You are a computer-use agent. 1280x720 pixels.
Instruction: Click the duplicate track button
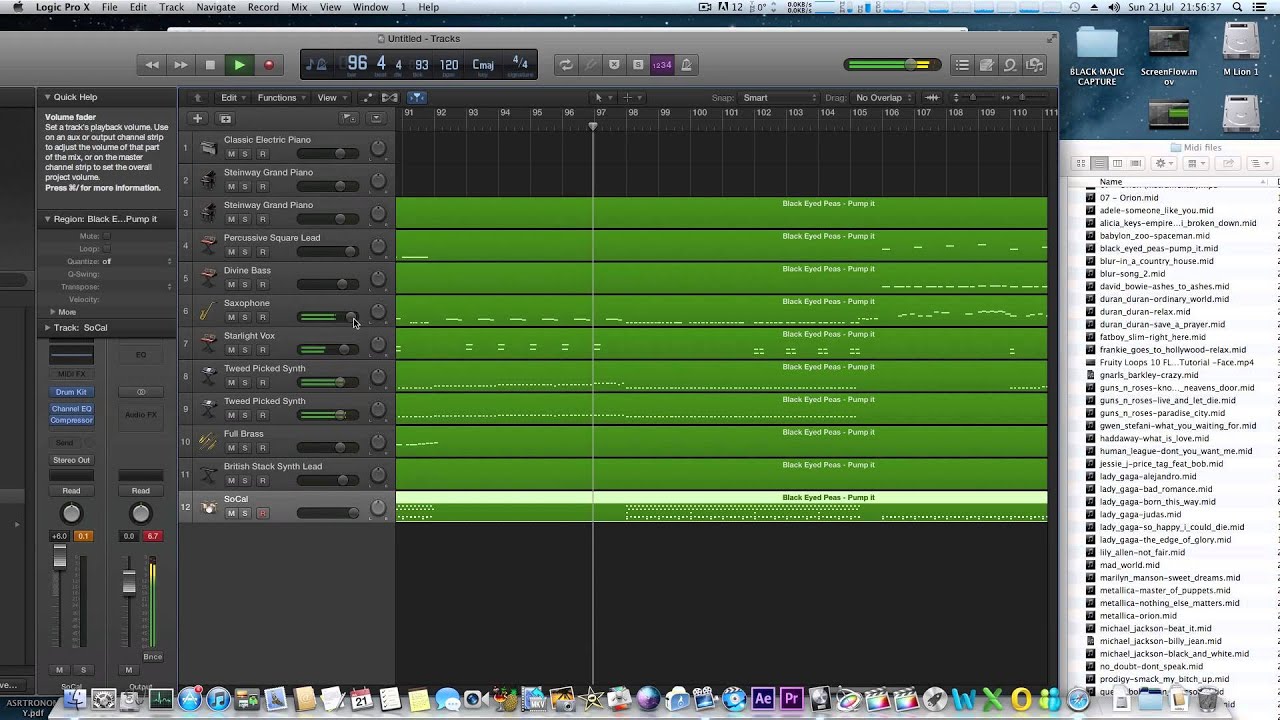[225, 118]
